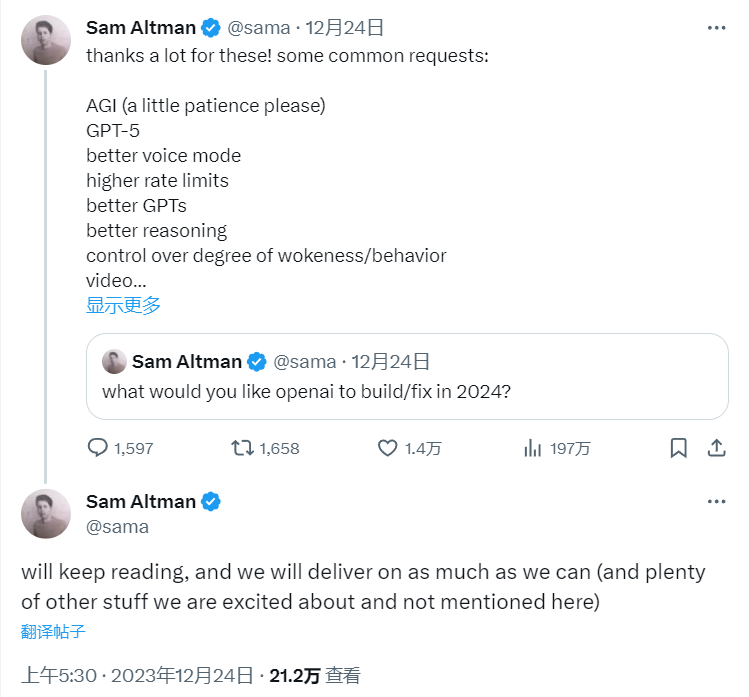Click the small avatar in quoted tweet
749x697 pixels.
click(x=114, y=361)
